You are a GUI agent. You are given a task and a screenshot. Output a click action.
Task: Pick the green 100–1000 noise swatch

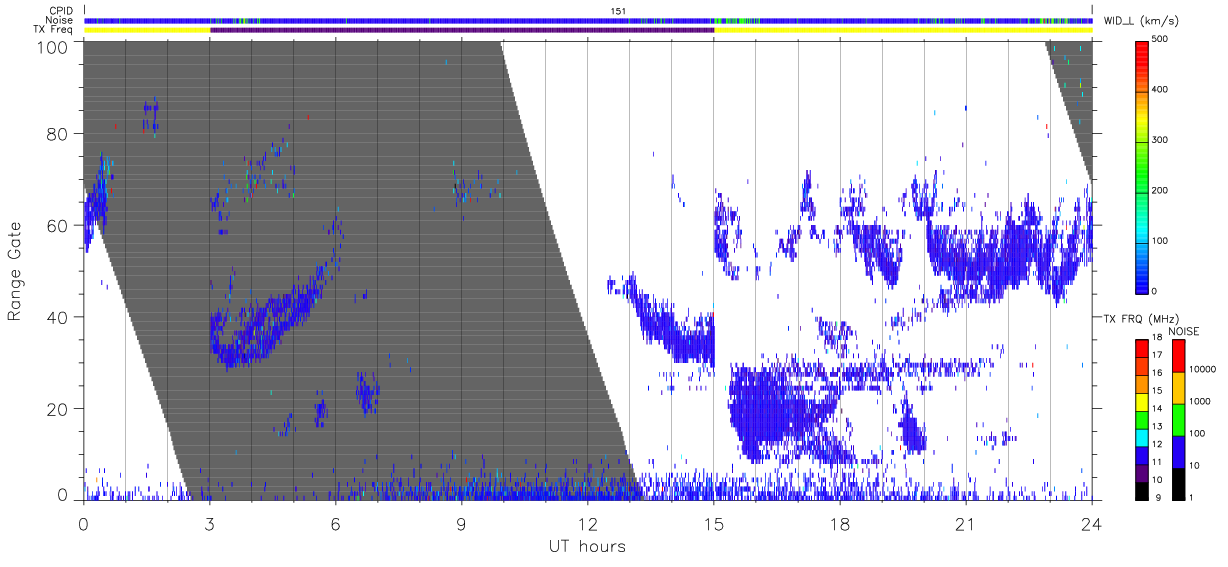click(x=1179, y=419)
